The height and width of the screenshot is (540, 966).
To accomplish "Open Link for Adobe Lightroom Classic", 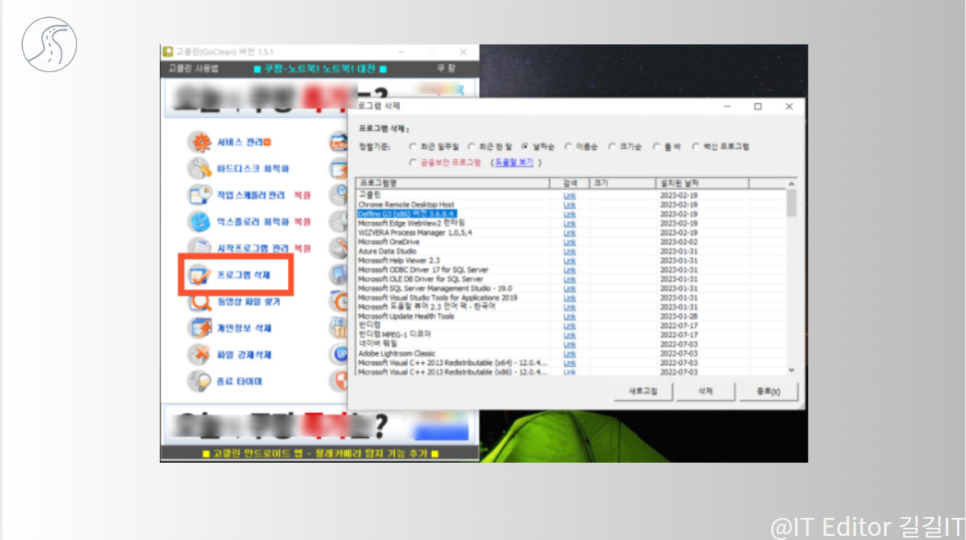I will click(569, 353).
